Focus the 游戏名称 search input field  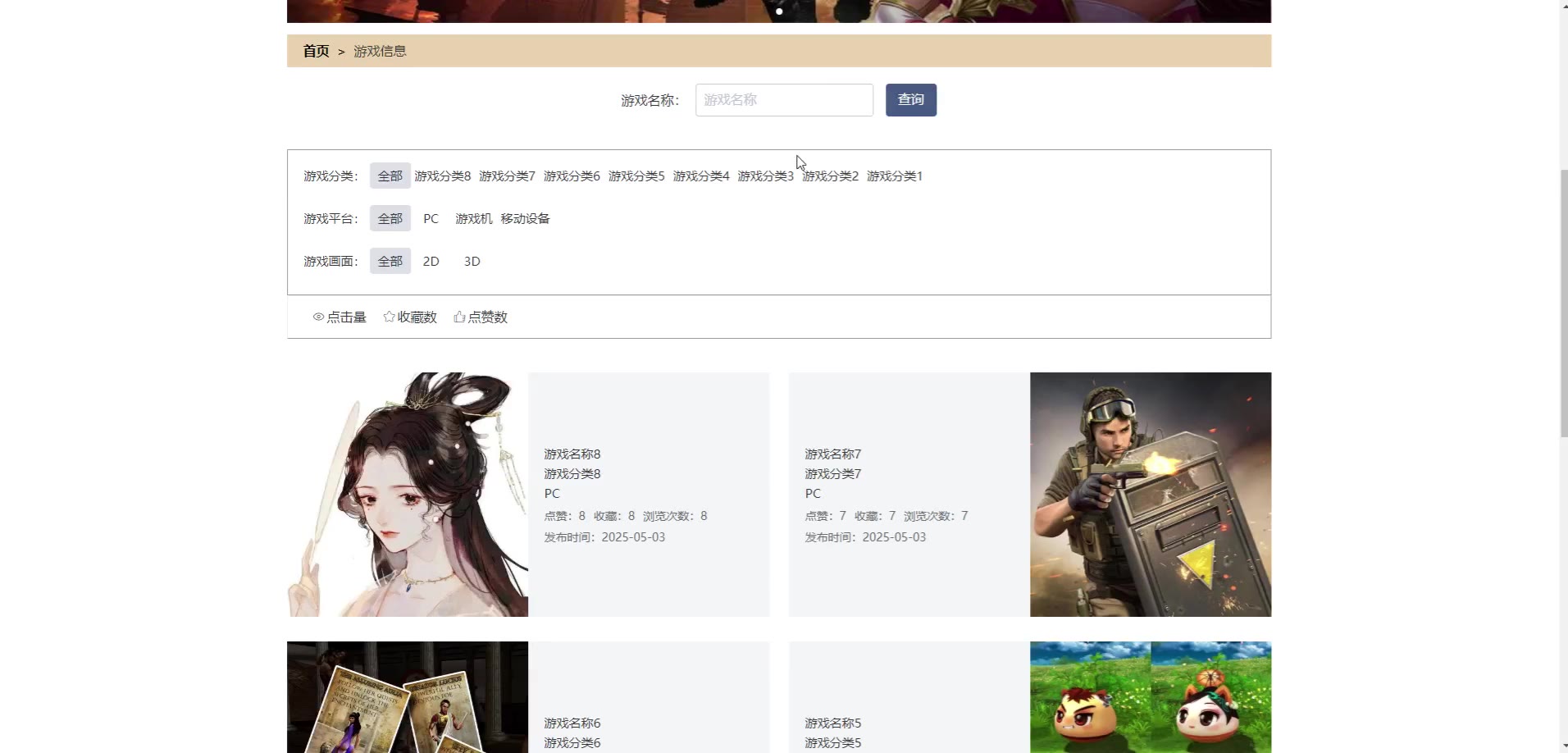coord(784,100)
